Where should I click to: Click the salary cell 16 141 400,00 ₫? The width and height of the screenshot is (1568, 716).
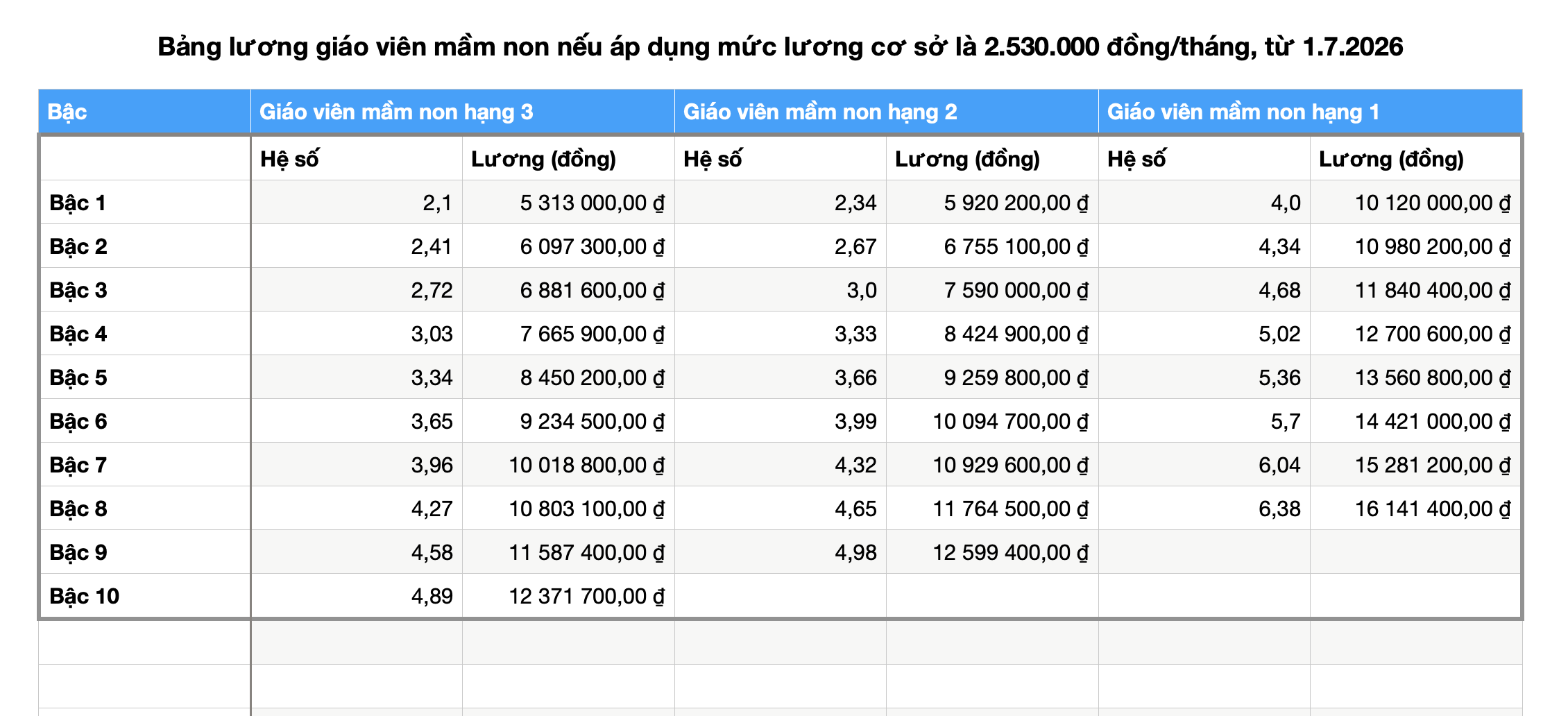(x=1415, y=509)
